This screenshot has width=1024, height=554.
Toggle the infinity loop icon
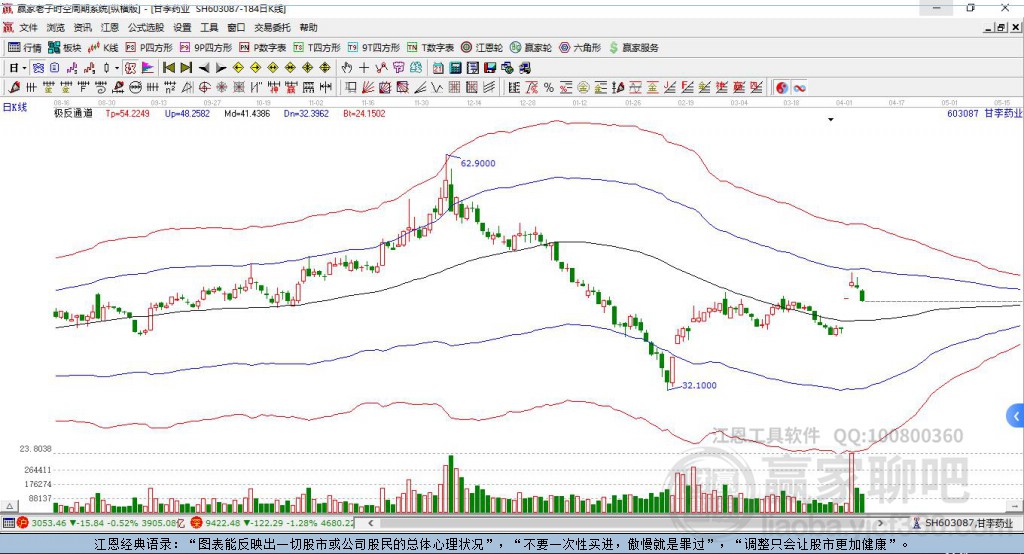[799, 87]
